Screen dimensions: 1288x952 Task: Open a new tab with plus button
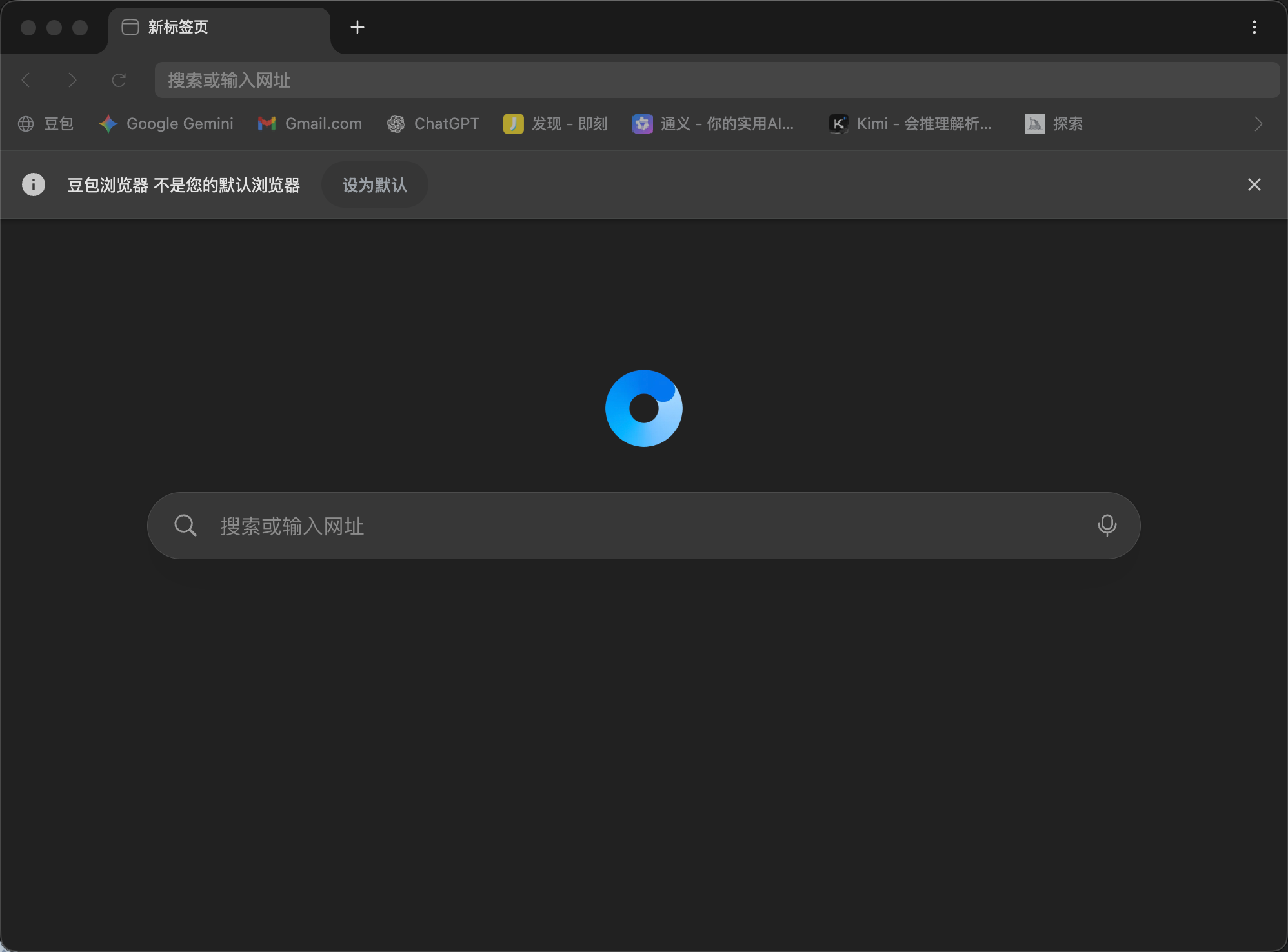point(357,27)
